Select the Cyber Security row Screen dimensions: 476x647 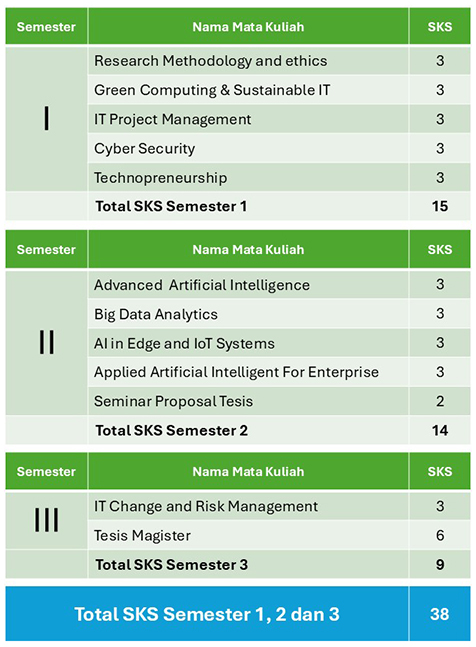[x=279, y=149]
